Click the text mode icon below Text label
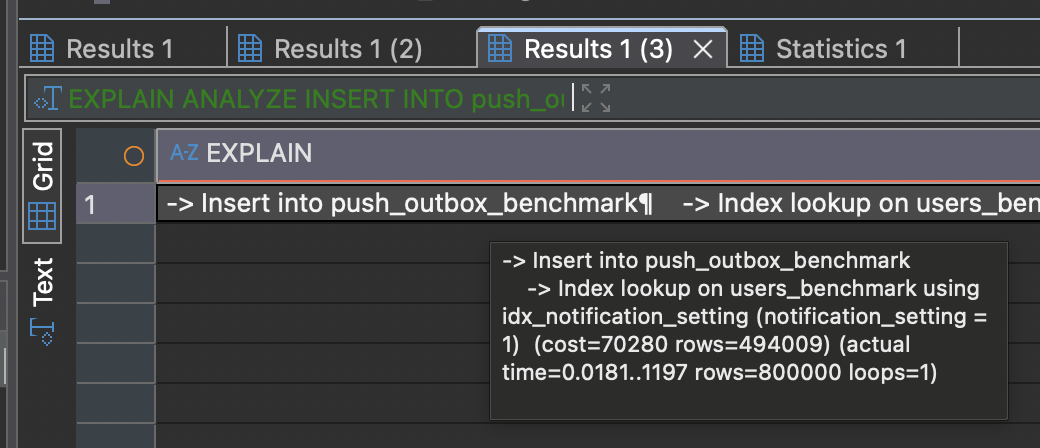This screenshot has height=448, width=1040. [x=42, y=329]
